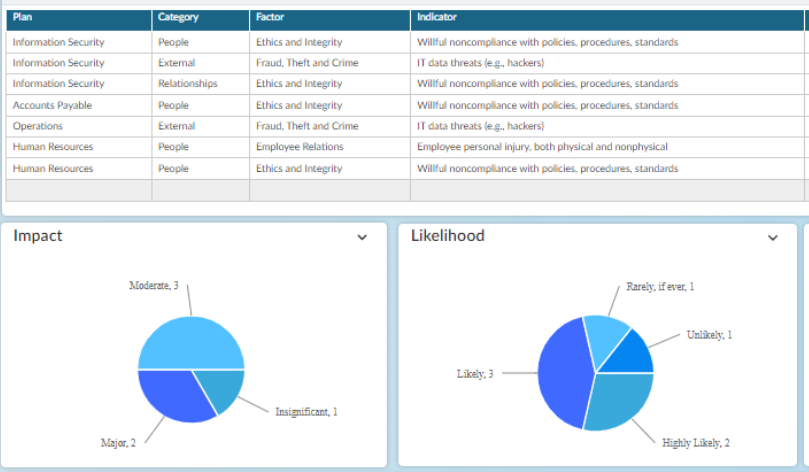Click the Employee Relations factor cell
809x472 pixels.
(x=330, y=147)
